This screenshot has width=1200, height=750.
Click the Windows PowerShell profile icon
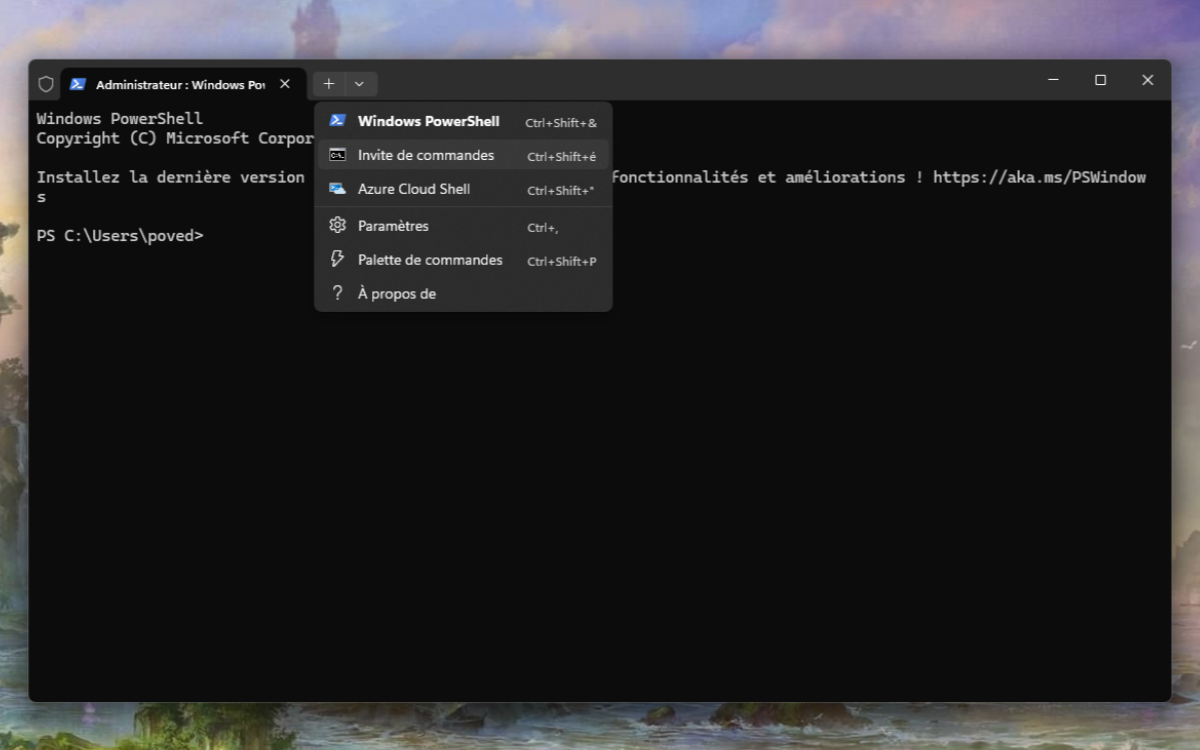pos(338,121)
